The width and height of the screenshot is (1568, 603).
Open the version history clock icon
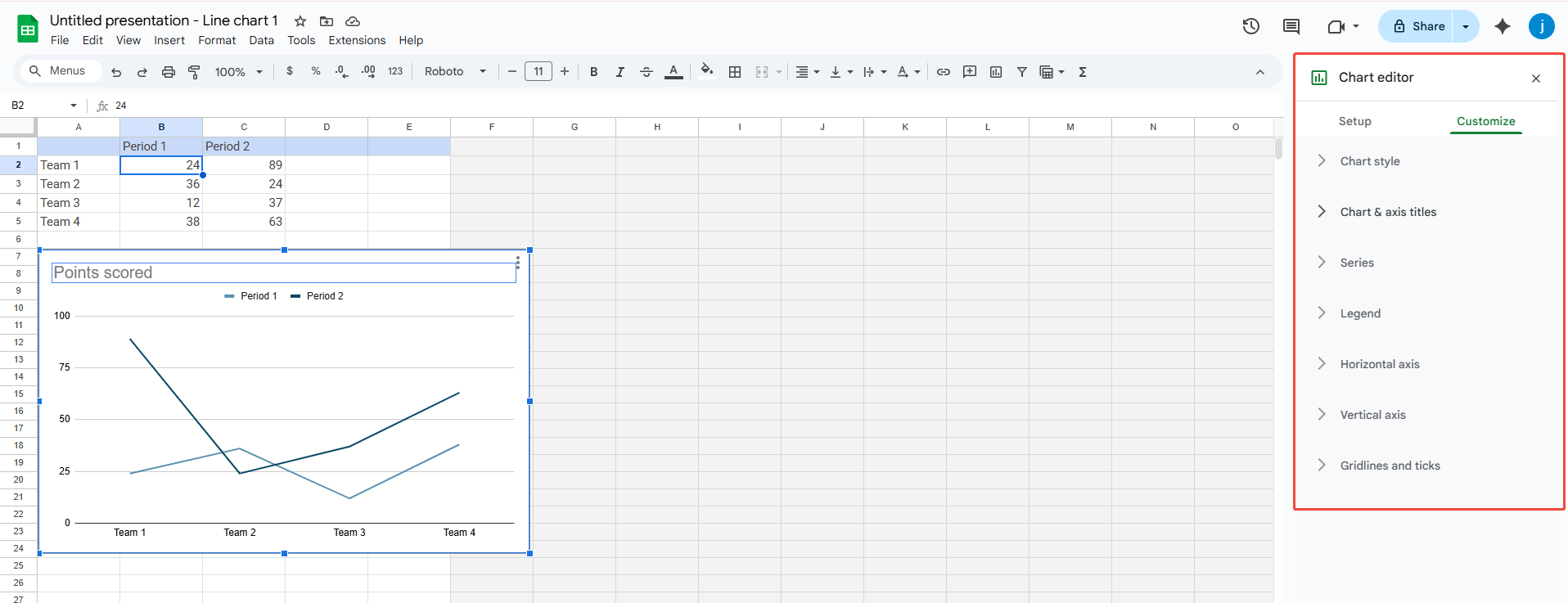coord(1251,26)
